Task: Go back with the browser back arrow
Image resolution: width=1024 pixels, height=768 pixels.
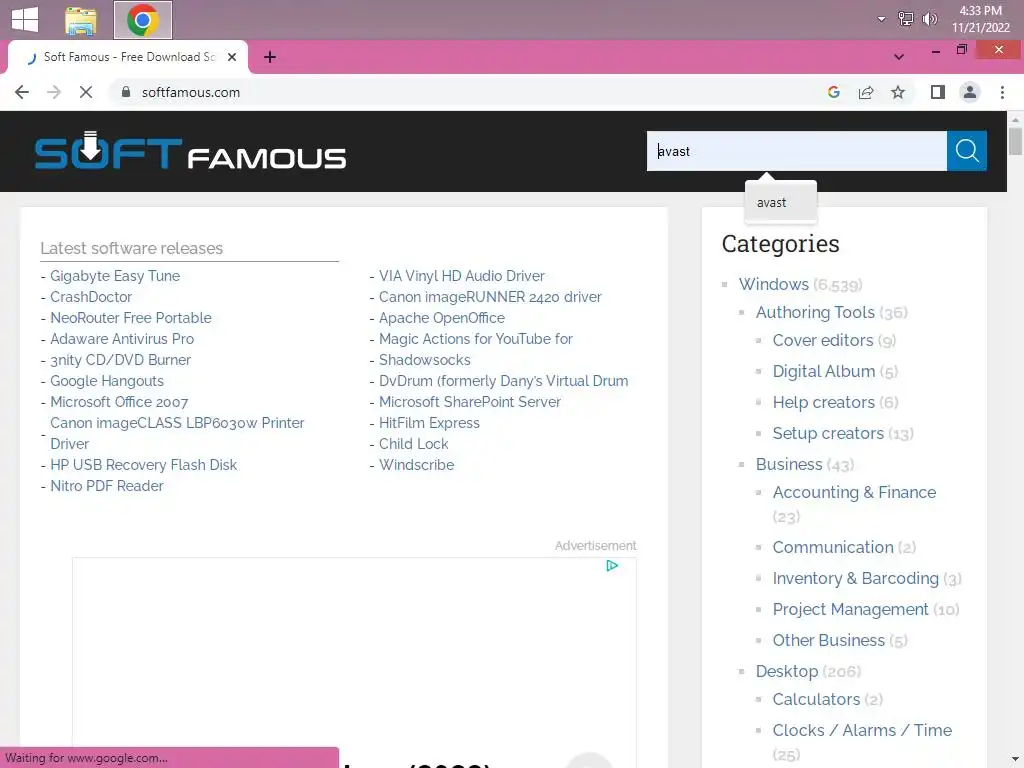Action: point(22,92)
